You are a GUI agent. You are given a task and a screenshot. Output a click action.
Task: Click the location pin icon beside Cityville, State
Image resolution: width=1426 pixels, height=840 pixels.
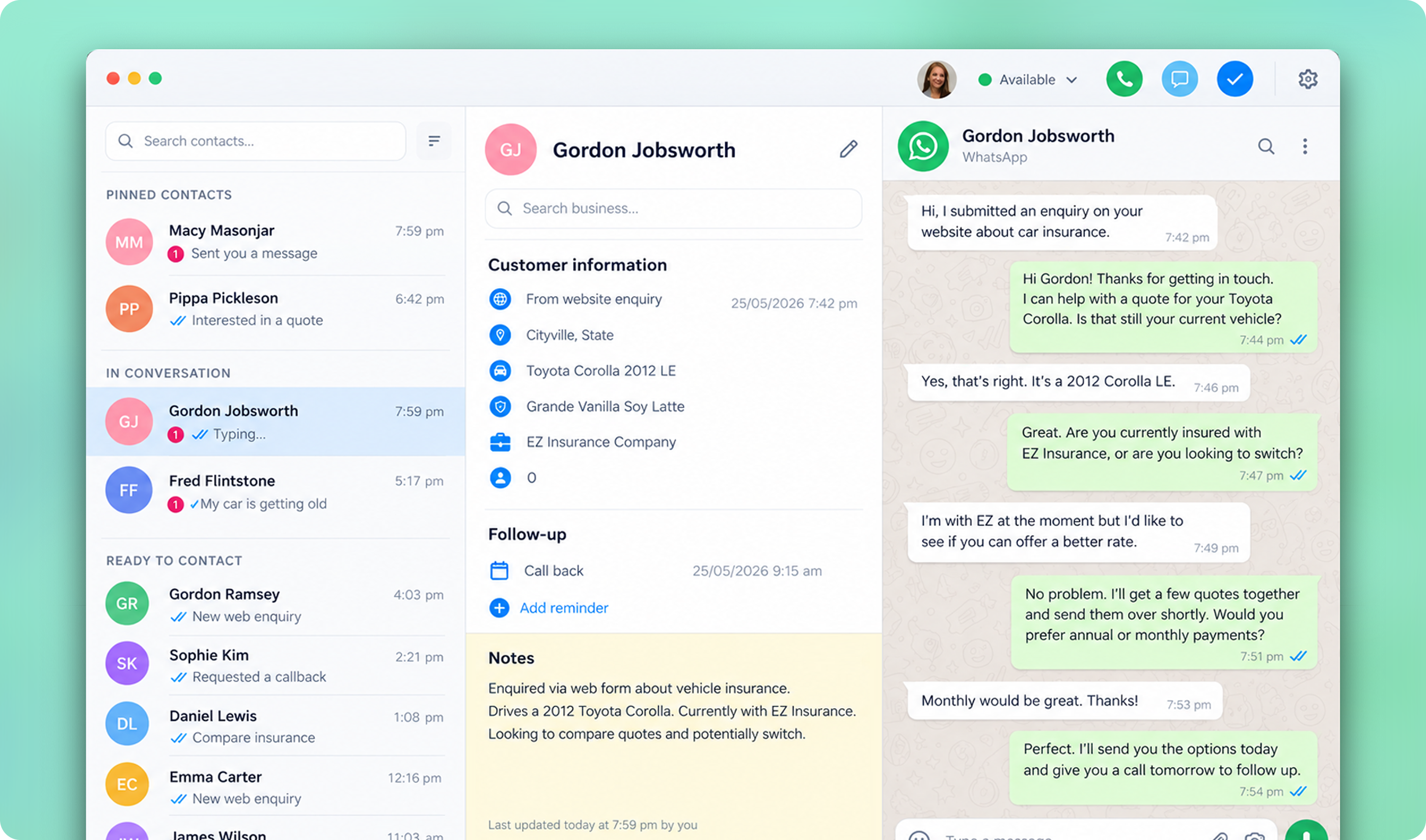click(500, 335)
